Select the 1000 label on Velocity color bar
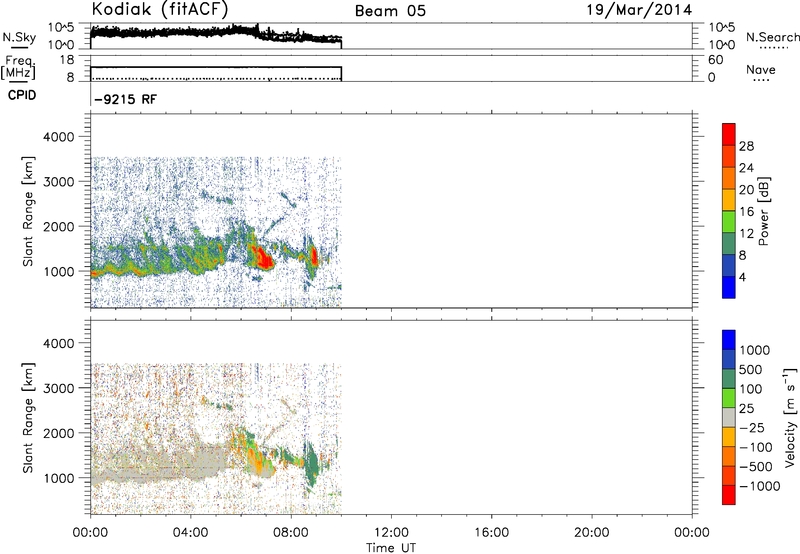Image resolution: width=800 pixels, height=554 pixels. [755, 350]
